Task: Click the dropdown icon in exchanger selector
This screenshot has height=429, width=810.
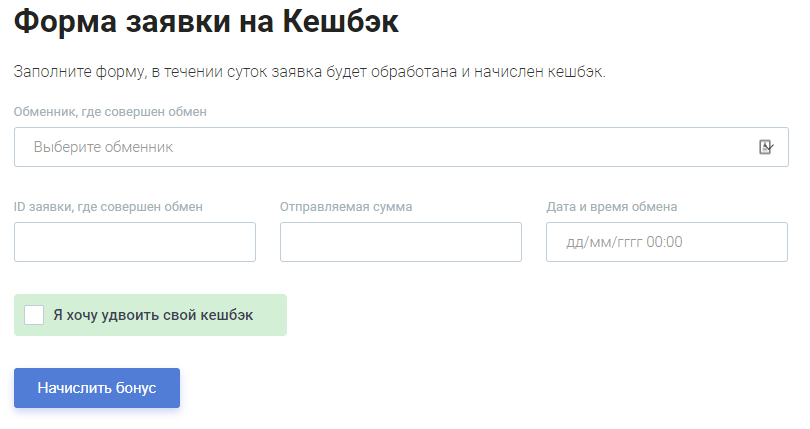Action: click(x=766, y=147)
